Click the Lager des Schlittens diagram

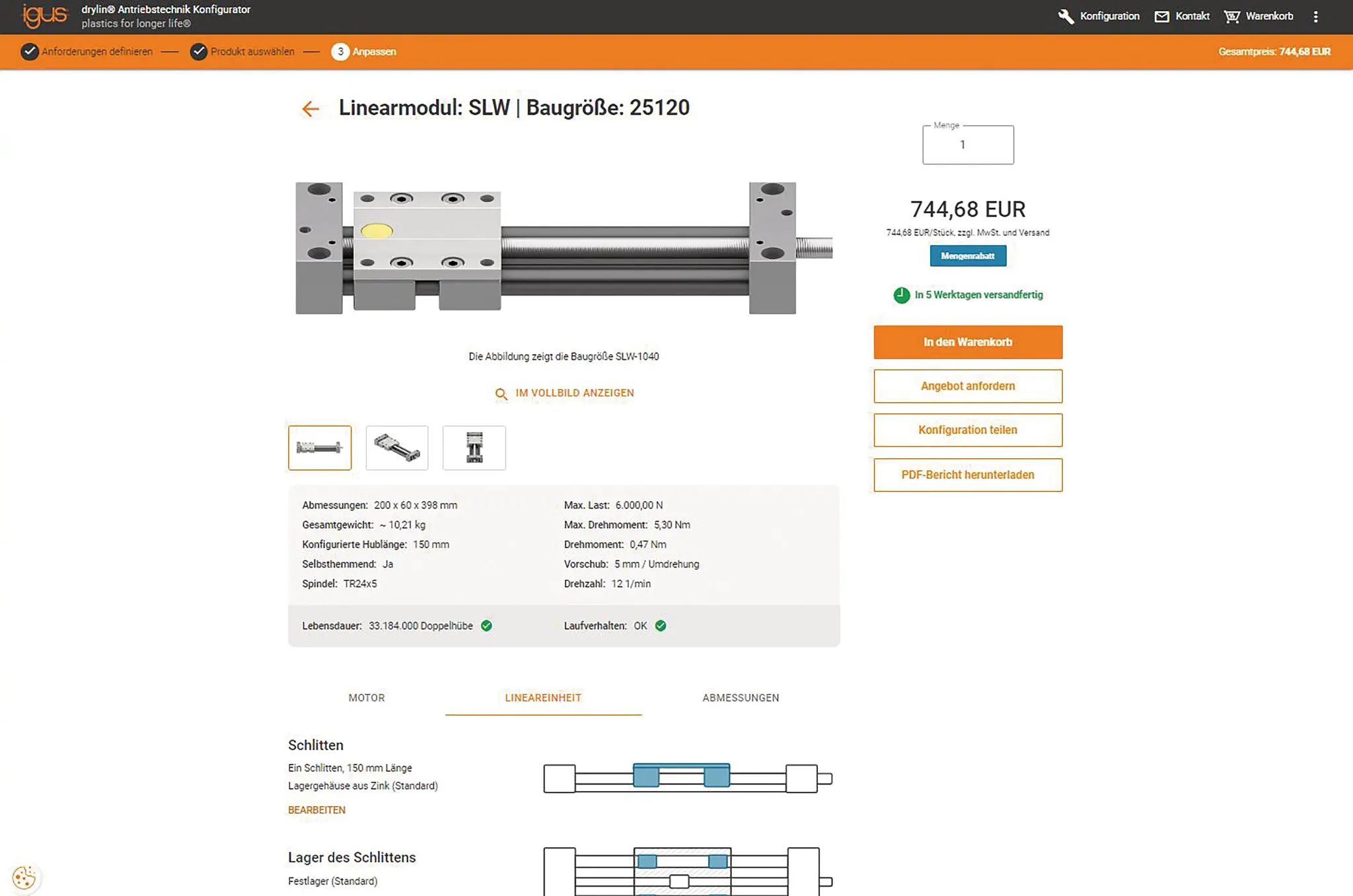(688, 872)
